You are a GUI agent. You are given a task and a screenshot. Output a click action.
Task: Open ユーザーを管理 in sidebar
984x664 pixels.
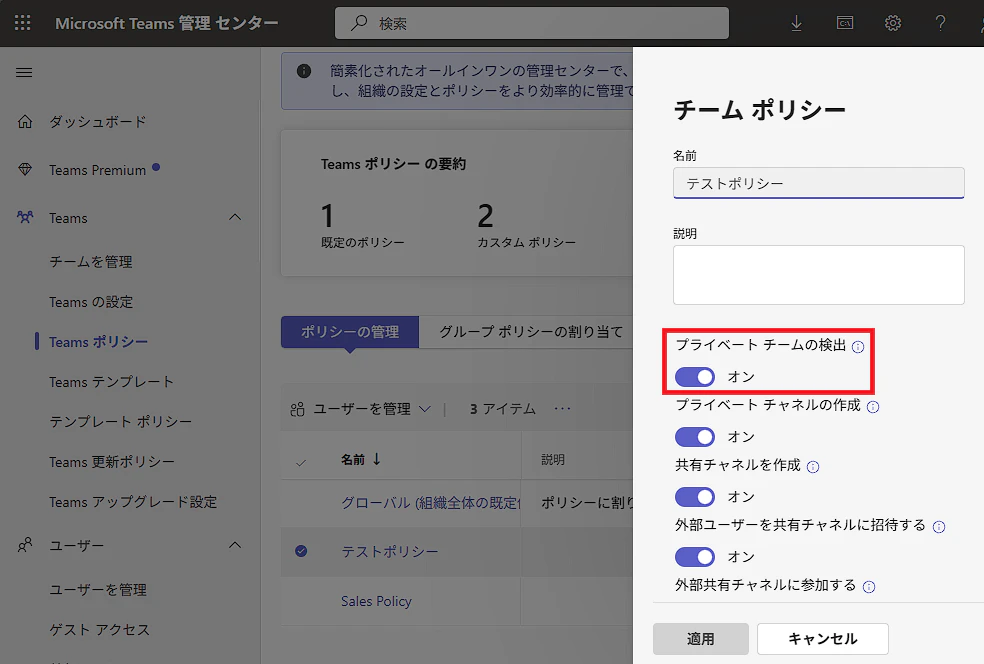click(98, 590)
